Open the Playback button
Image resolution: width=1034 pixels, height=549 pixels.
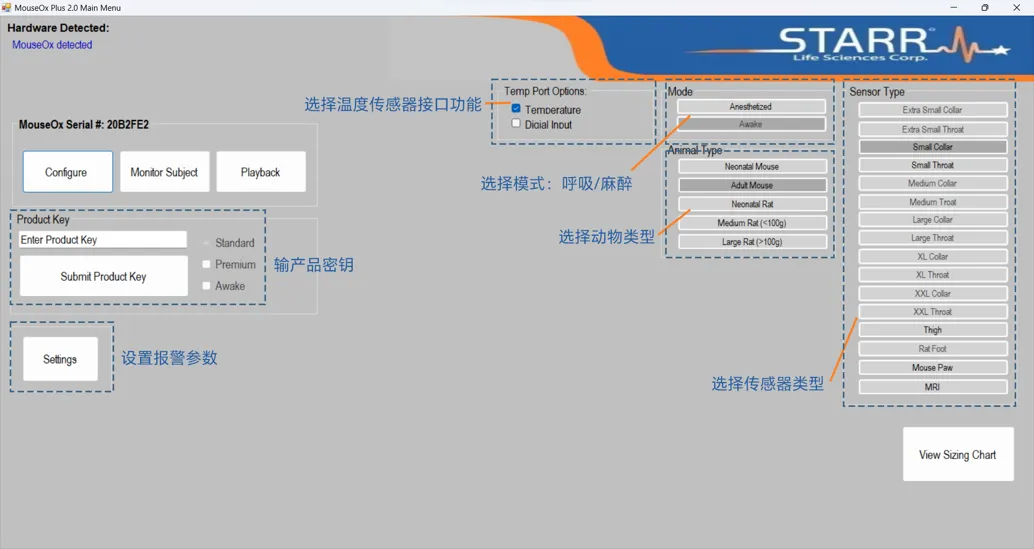260,172
